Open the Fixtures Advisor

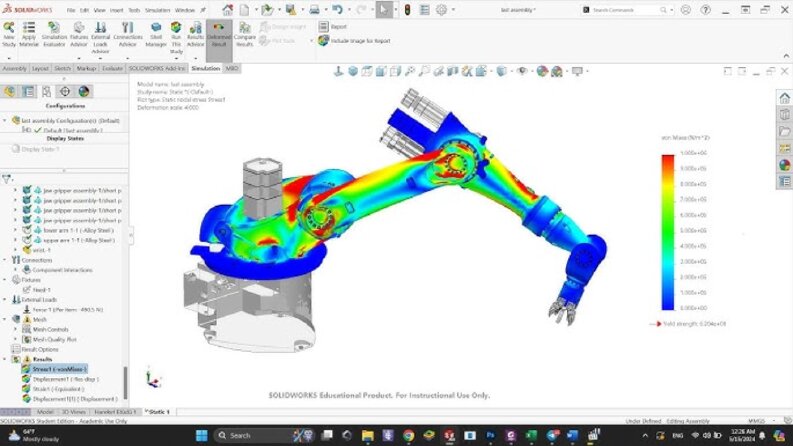(78, 34)
